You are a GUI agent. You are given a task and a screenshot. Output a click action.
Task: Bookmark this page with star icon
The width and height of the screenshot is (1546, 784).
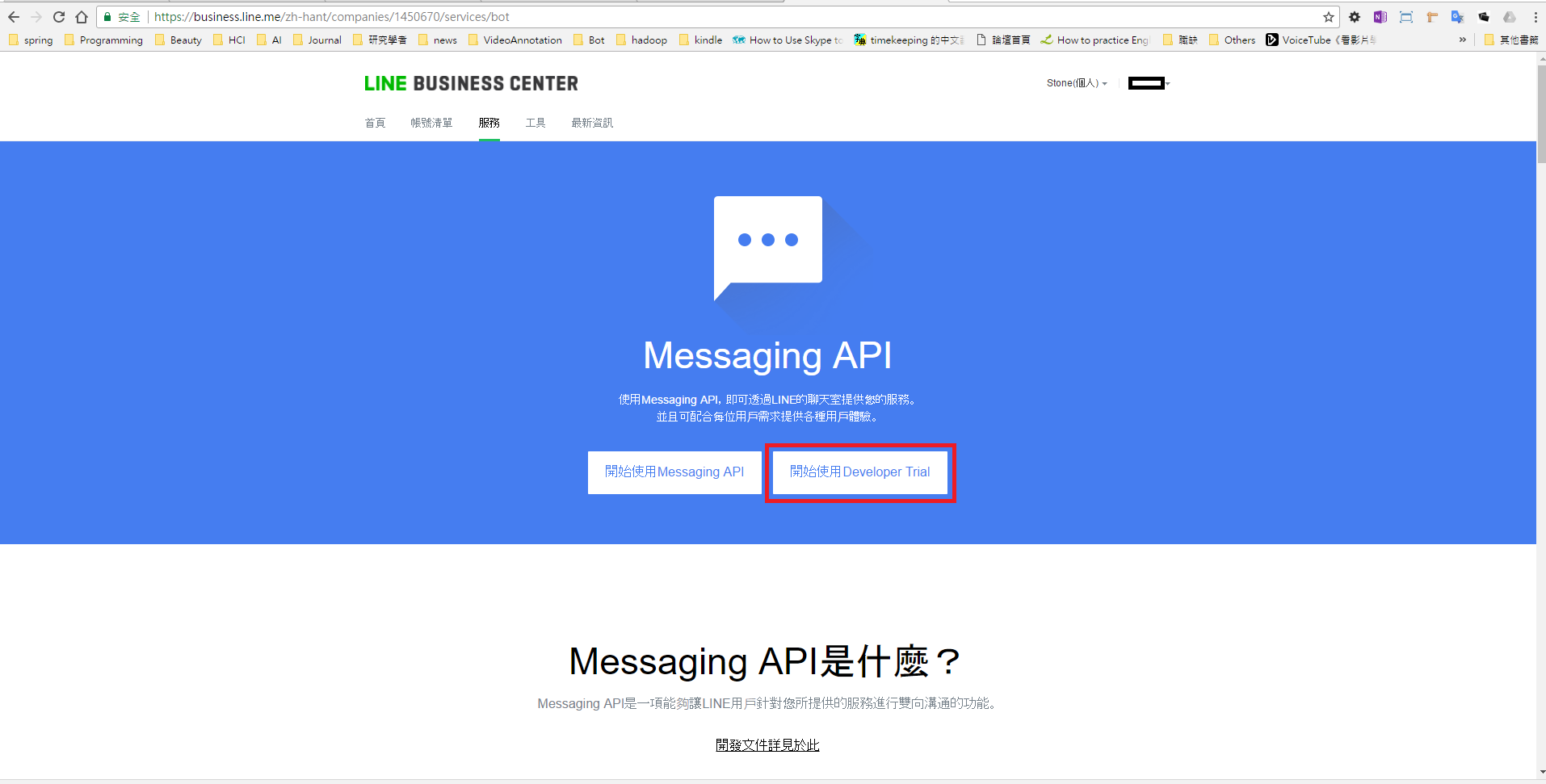pos(1329,17)
